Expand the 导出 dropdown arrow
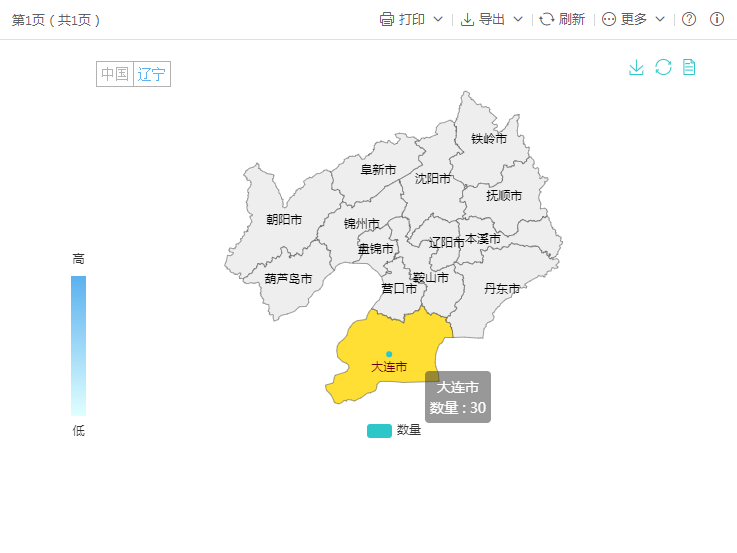Viewport: 737px width, 553px height. pyautogui.click(x=518, y=19)
